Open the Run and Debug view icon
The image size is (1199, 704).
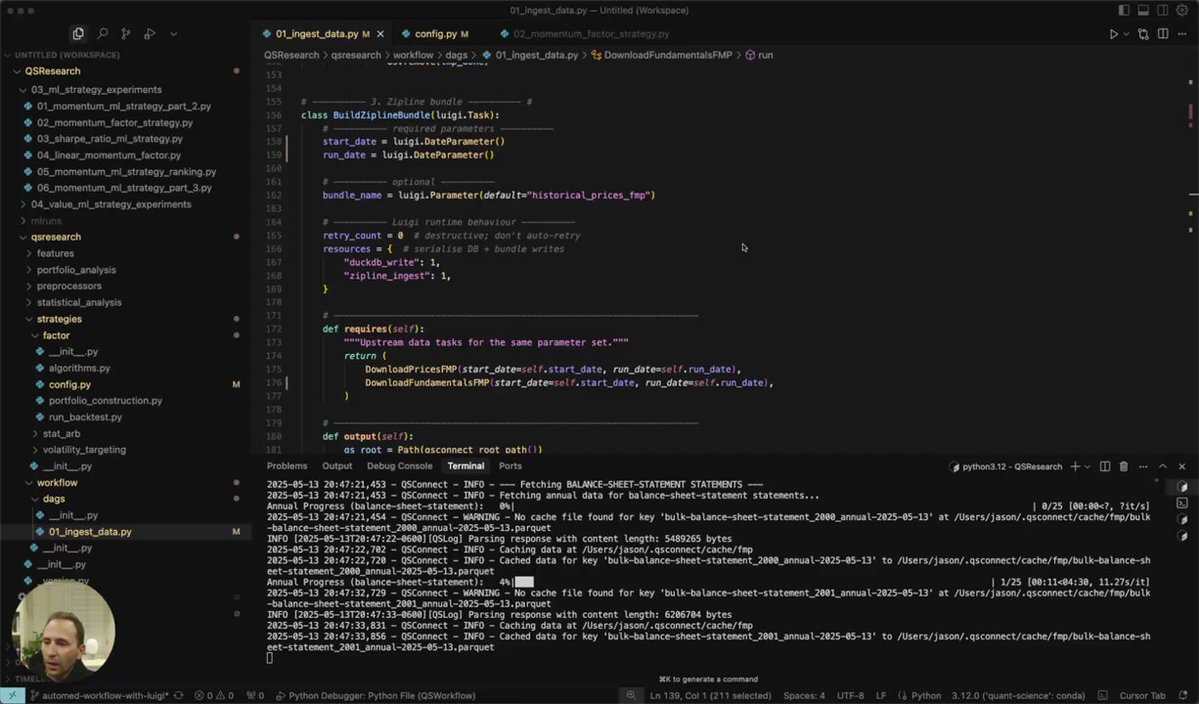pos(150,34)
